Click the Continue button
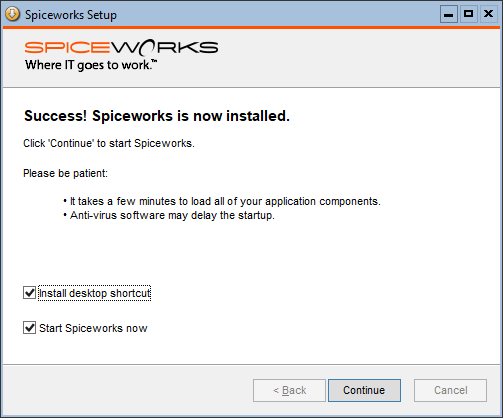This screenshot has width=503, height=418. (364, 390)
